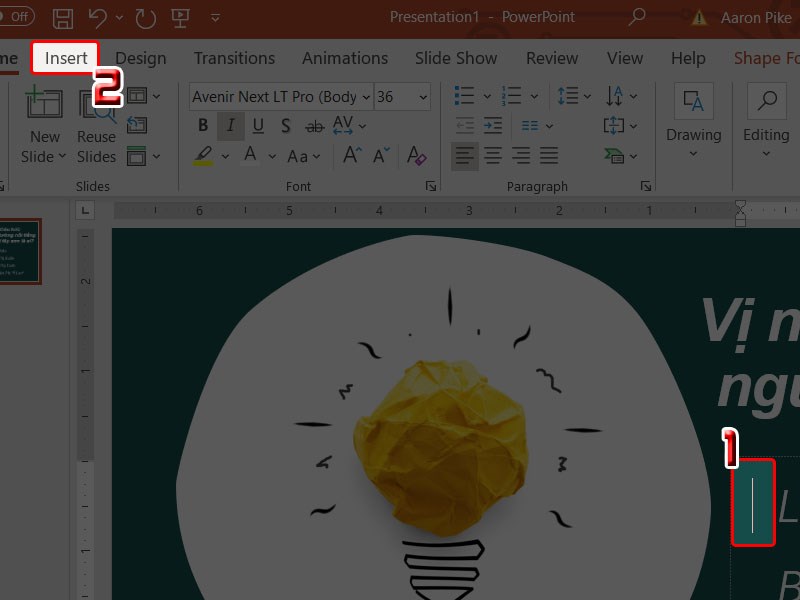
Task: Turn on Underline formatting
Action: (x=258, y=126)
